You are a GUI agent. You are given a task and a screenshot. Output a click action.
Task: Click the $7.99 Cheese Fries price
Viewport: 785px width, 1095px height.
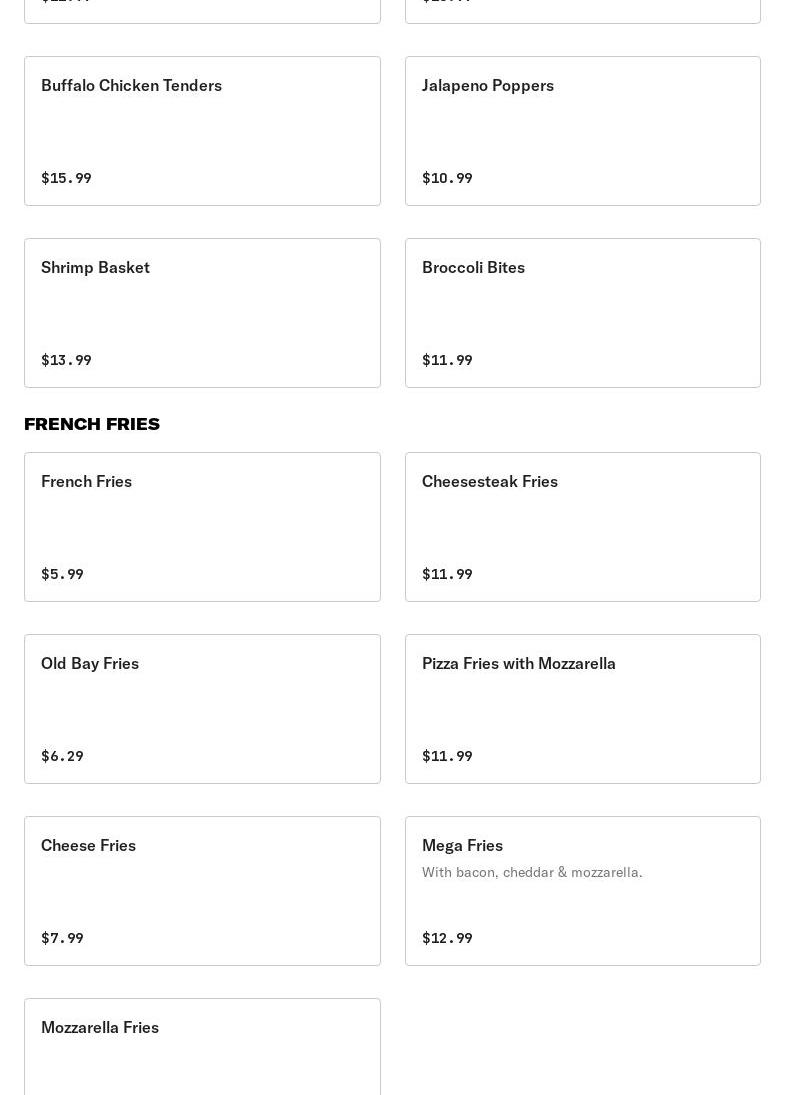[x=62, y=938]
